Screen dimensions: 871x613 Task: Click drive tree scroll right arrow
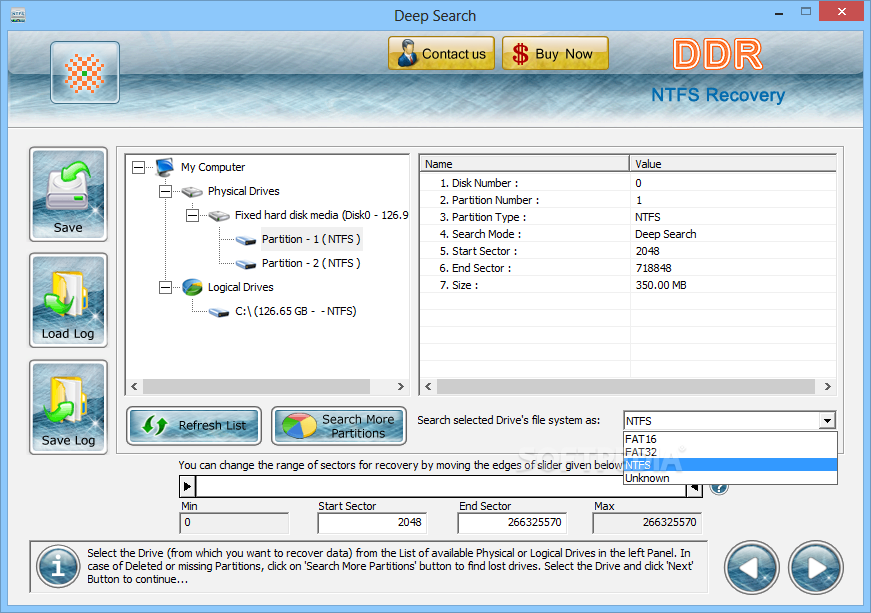(x=401, y=386)
